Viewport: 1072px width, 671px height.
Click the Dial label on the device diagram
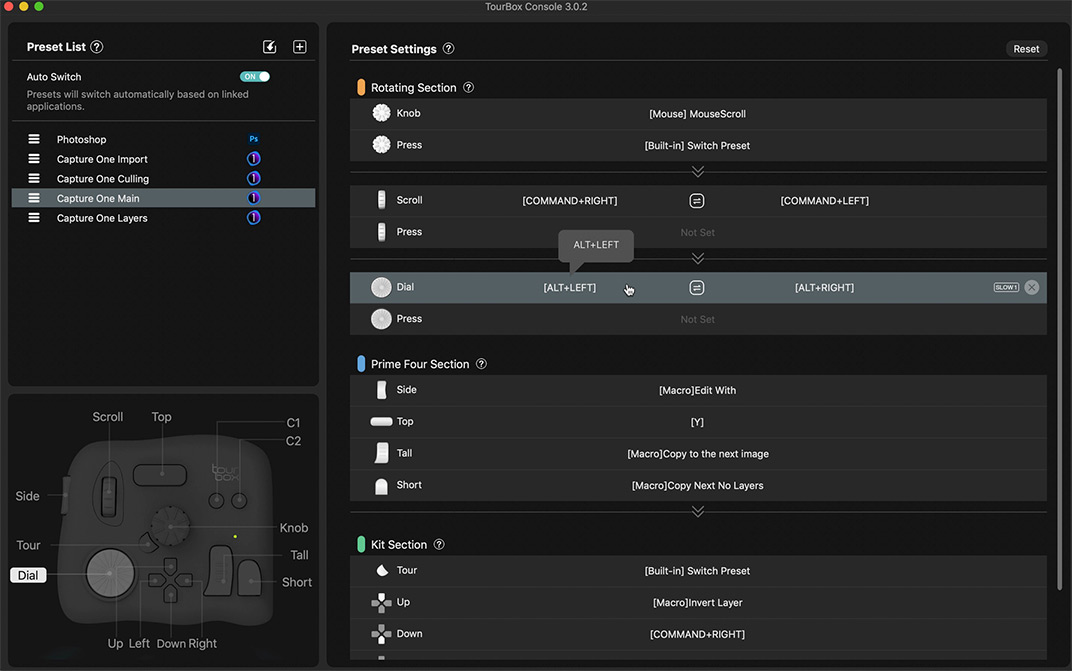tap(28, 575)
